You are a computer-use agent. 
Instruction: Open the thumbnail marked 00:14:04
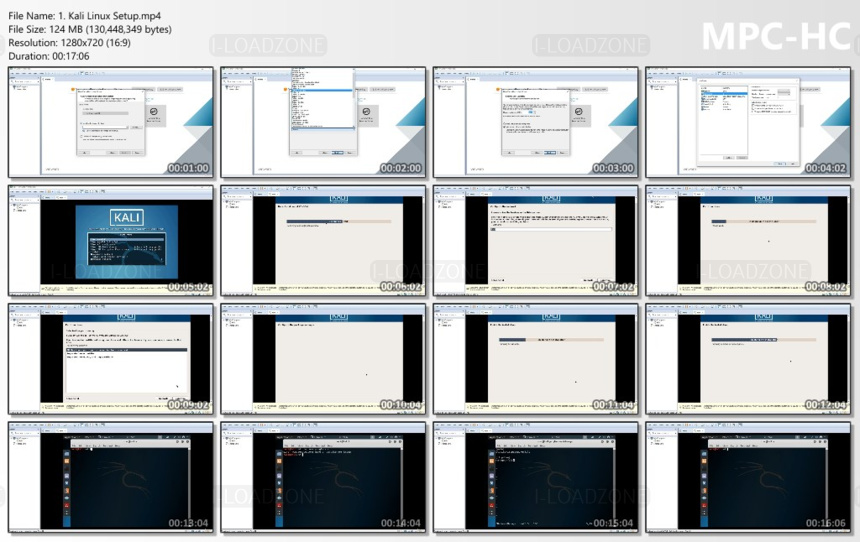pos(323,477)
